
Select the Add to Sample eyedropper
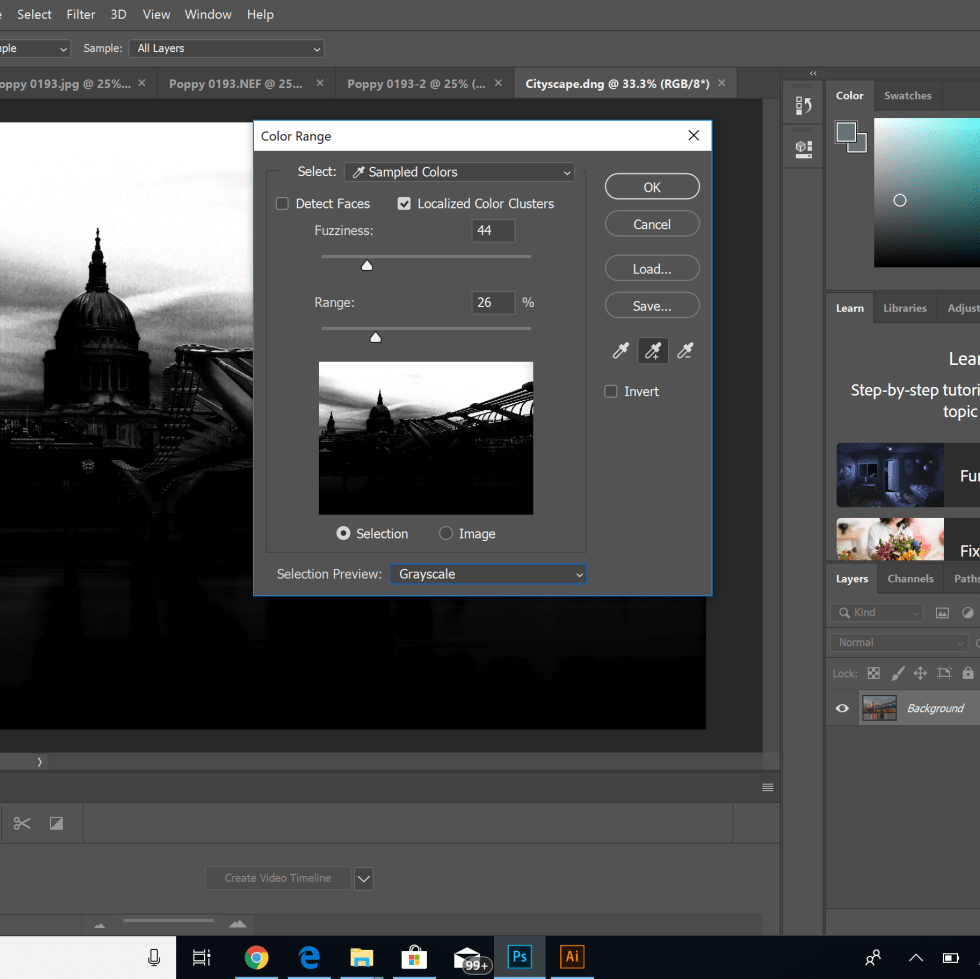click(653, 351)
